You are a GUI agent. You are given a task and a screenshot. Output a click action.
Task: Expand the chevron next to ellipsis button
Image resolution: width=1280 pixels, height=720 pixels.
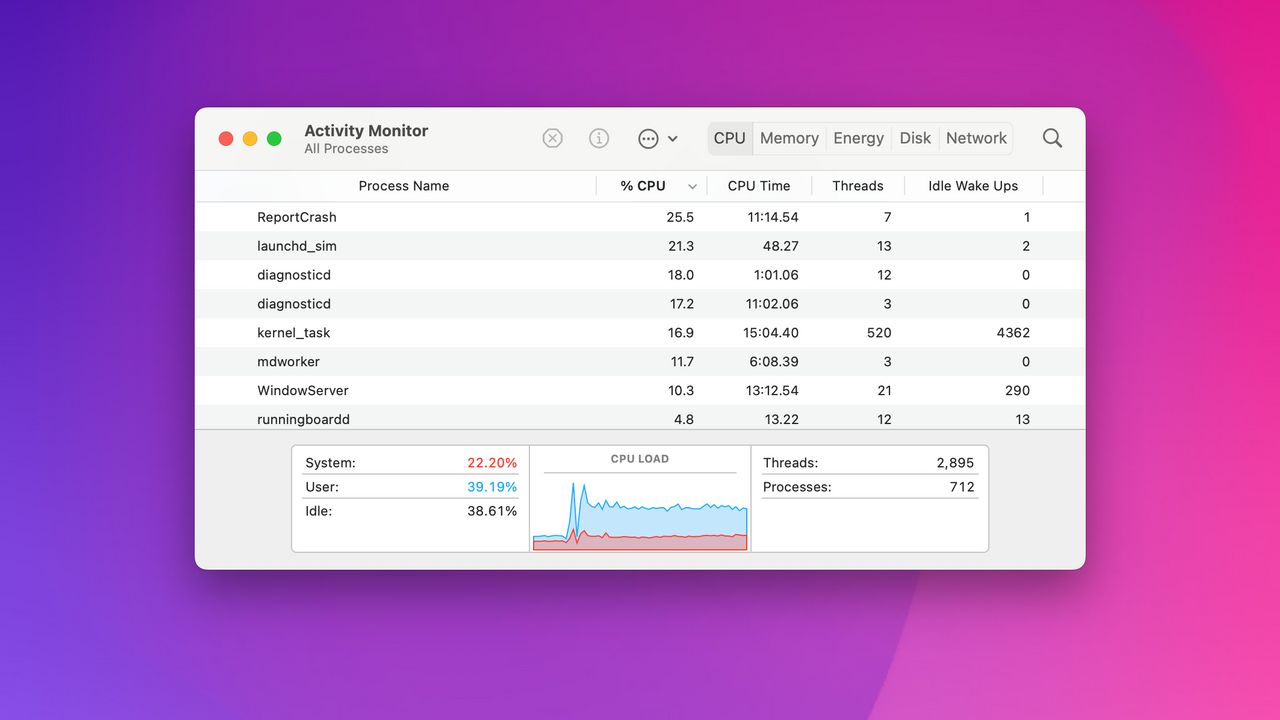pyautogui.click(x=673, y=139)
